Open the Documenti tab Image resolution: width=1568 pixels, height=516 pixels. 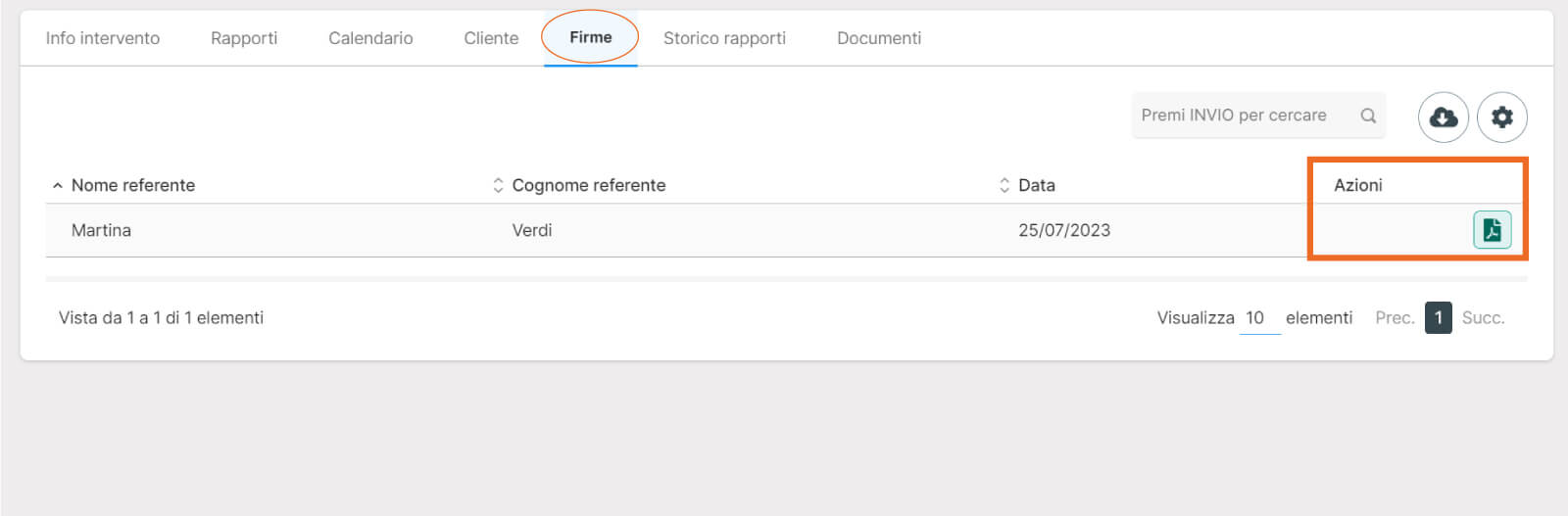click(879, 38)
